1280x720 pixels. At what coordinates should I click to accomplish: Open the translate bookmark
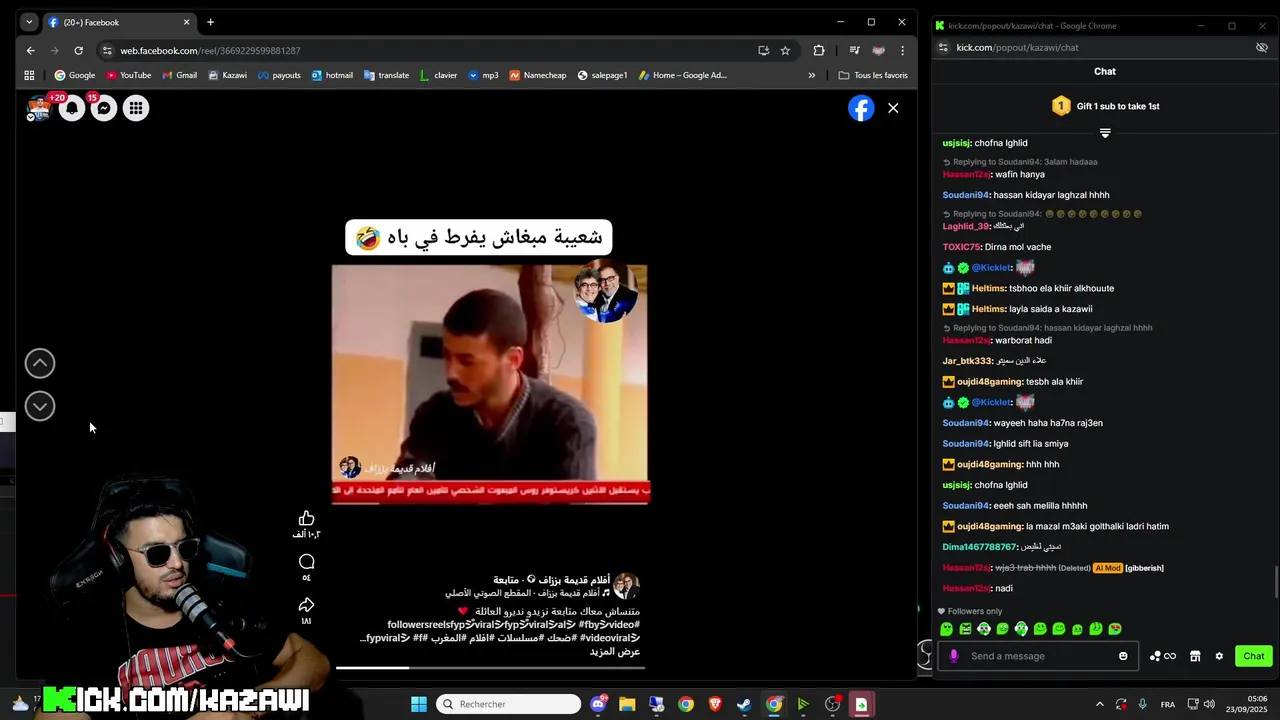click(386, 75)
